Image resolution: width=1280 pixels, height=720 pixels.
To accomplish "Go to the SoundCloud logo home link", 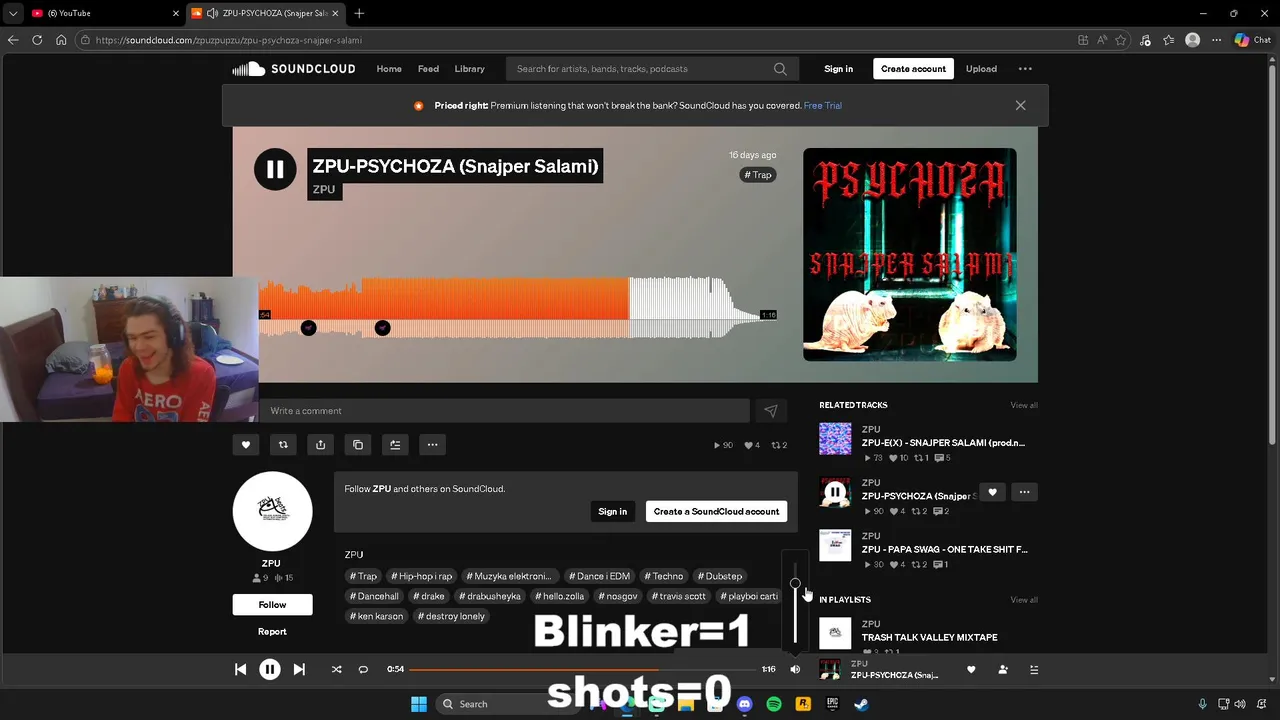I will coord(294,69).
